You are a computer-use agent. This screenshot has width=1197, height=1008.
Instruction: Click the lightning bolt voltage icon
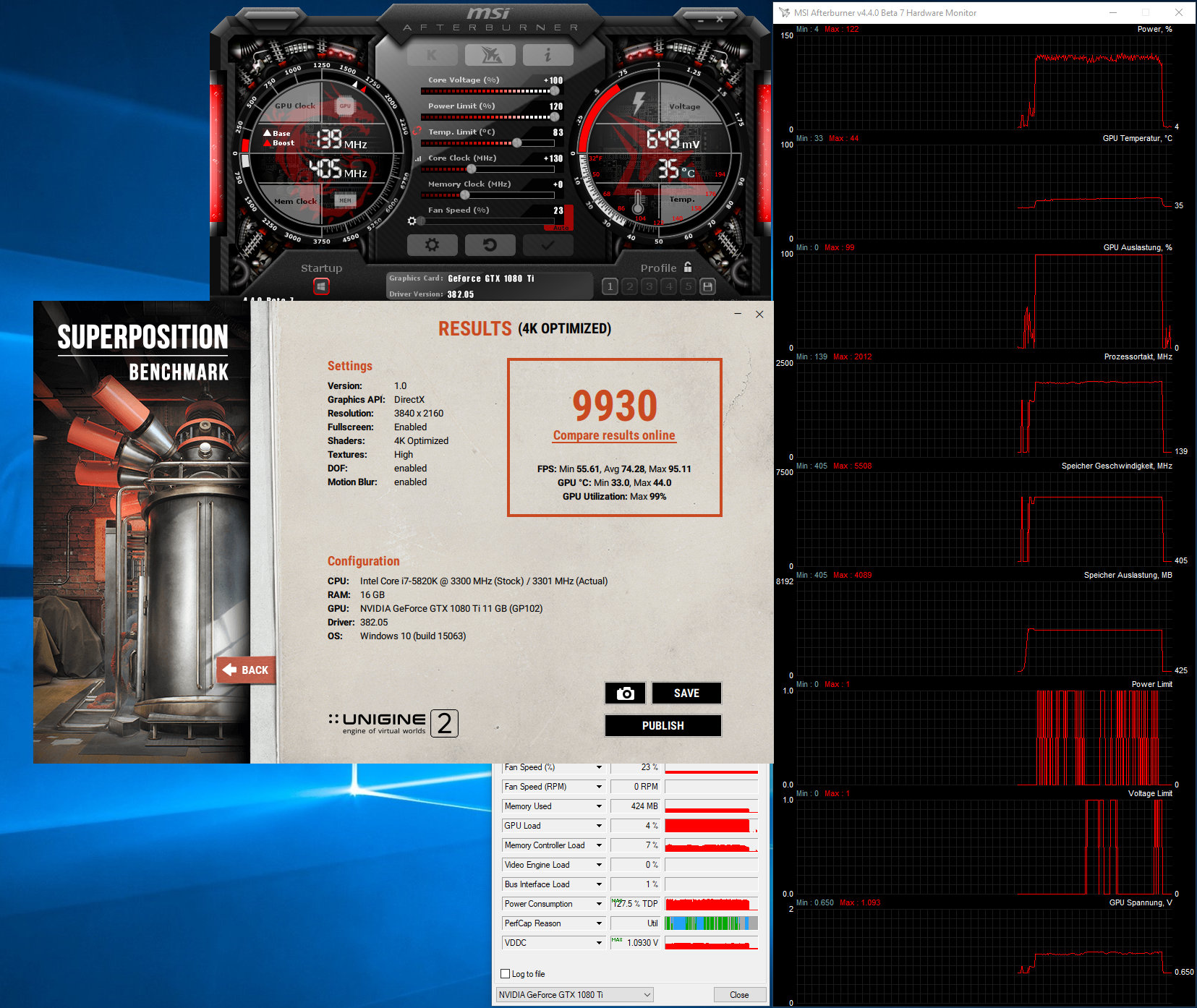pyautogui.click(x=639, y=103)
